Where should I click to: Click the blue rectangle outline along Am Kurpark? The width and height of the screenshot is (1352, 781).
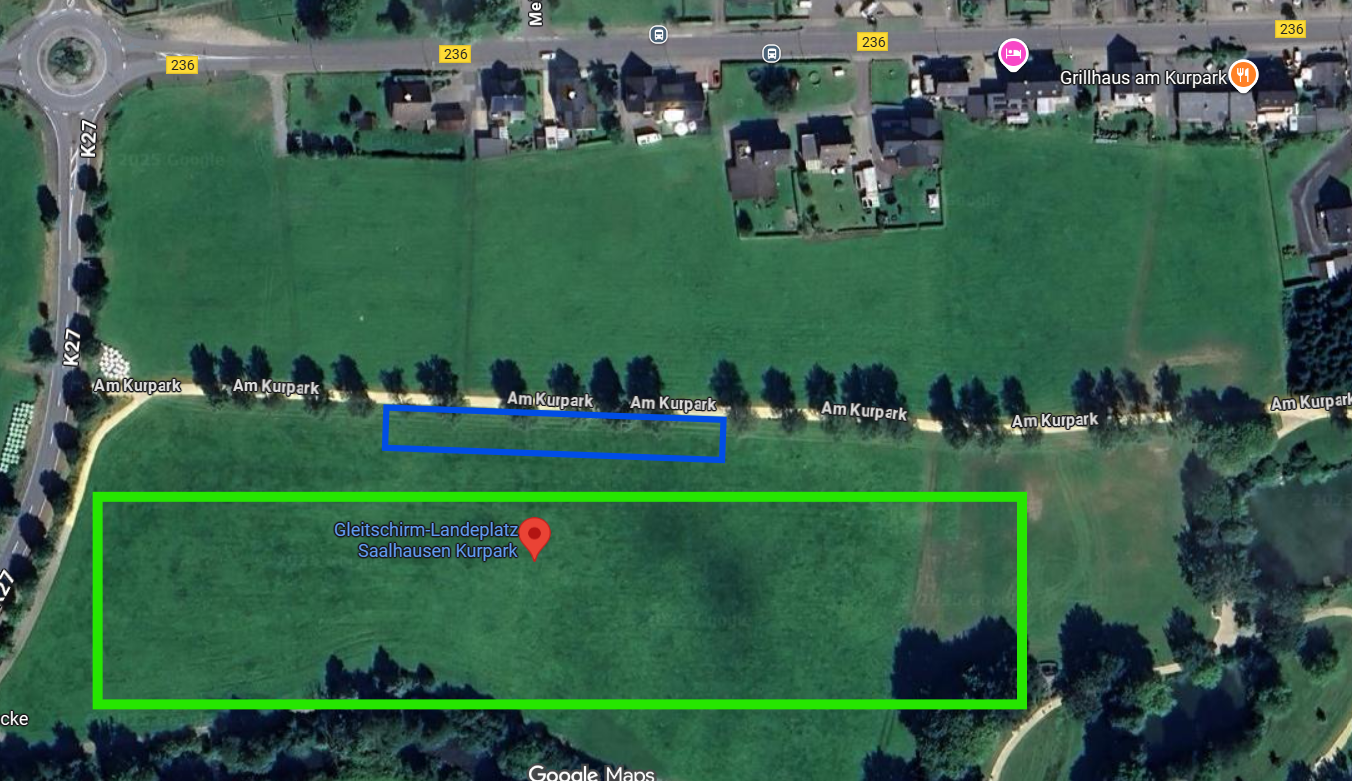(554, 433)
